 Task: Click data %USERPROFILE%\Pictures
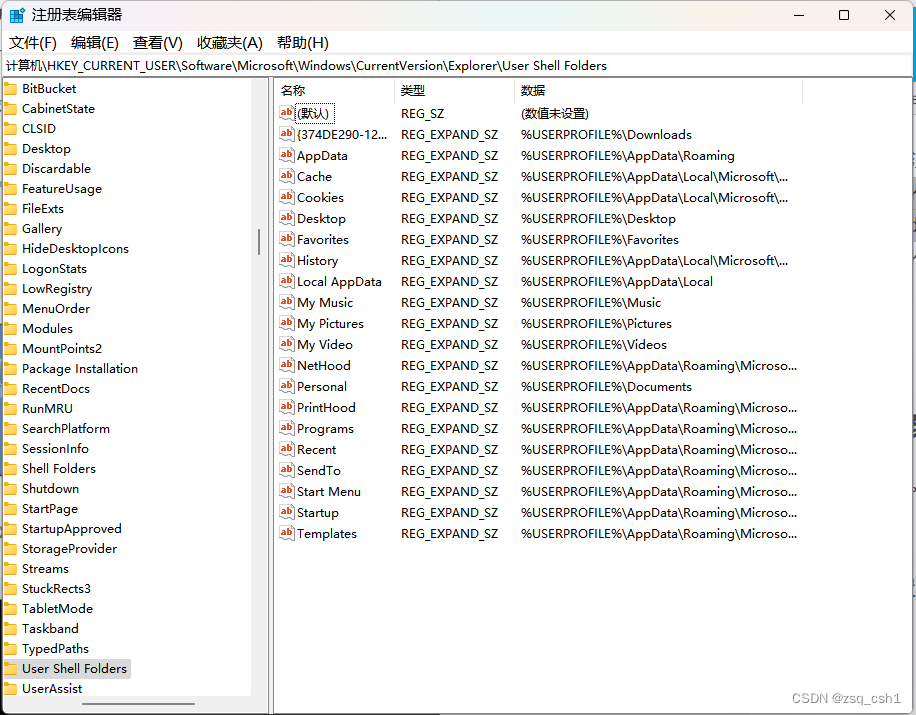[x=596, y=324]
